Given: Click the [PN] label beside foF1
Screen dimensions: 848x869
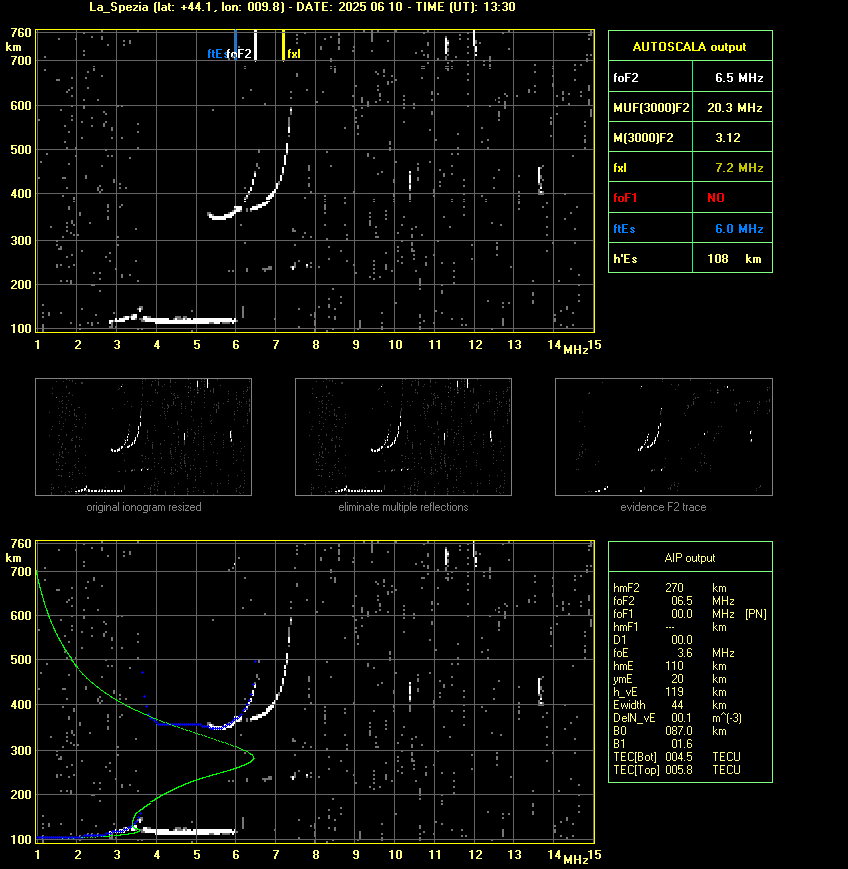Looking at the screenshot, I should pyautogui.click(x=756, y=614).
